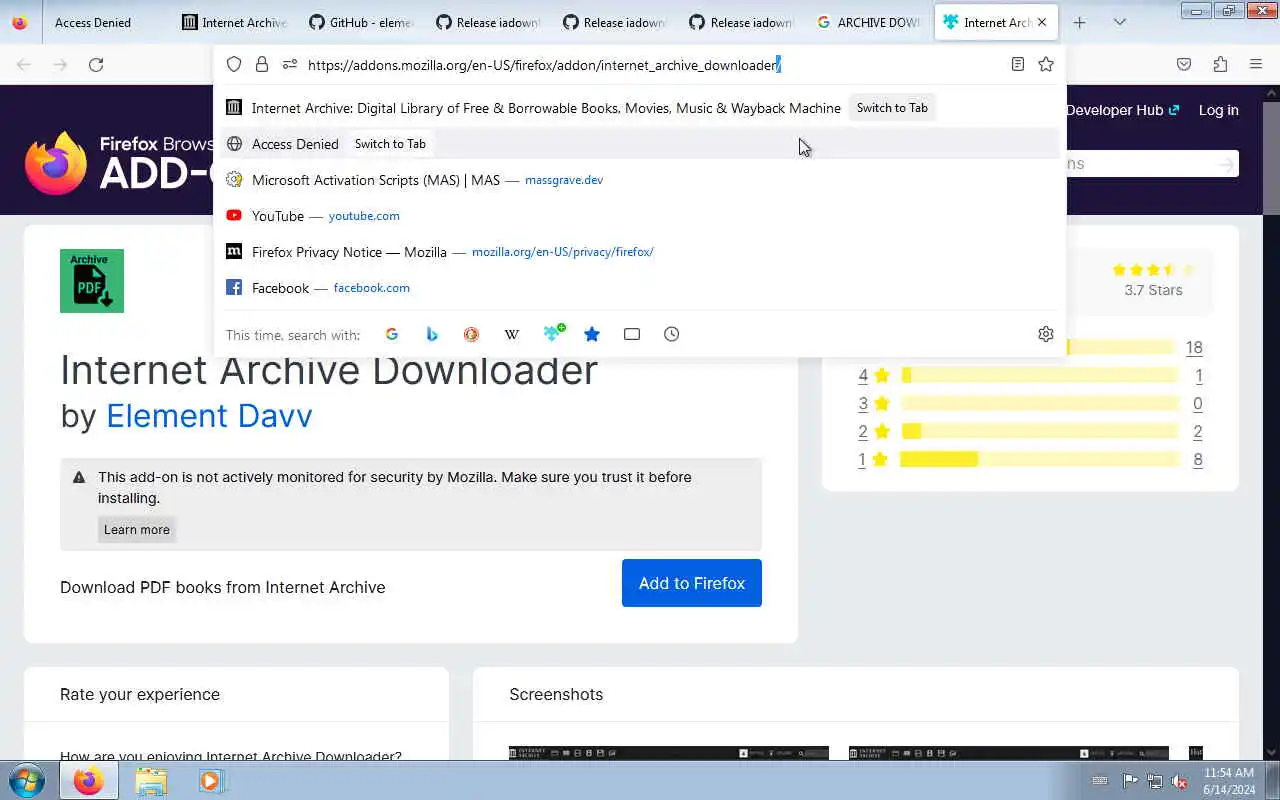Open search settings gear in dropdown
The height and width of the screenshot is (800, 1280).
(1046, 334)
